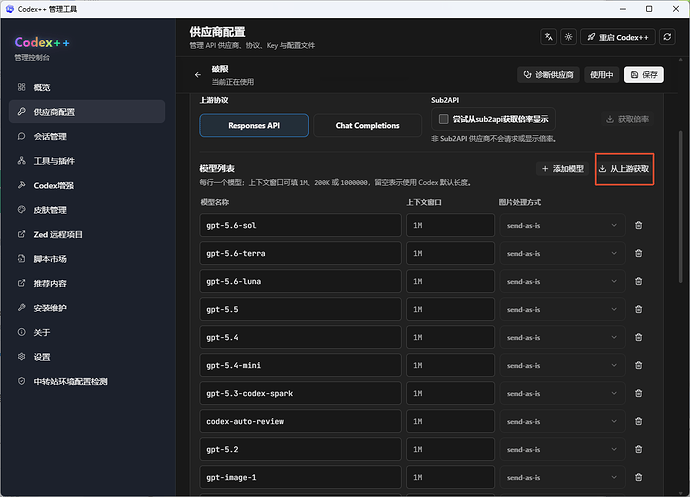Click the codex-auto-review model name field
690x497 pixels.
301,421
